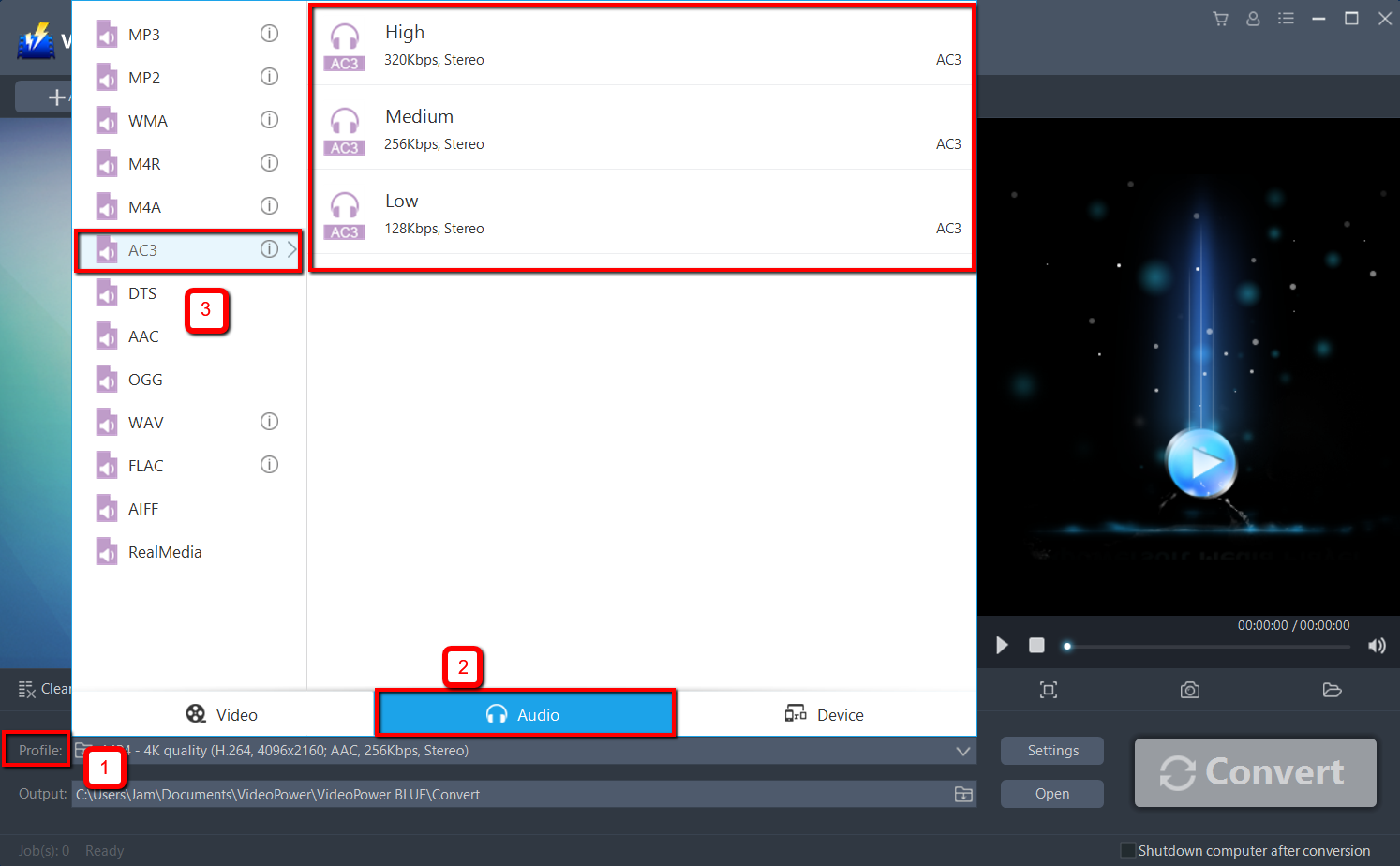
Task: Enable Shutdown computer after conversion
Action: pyautogui.click(x=1127, y=850)
